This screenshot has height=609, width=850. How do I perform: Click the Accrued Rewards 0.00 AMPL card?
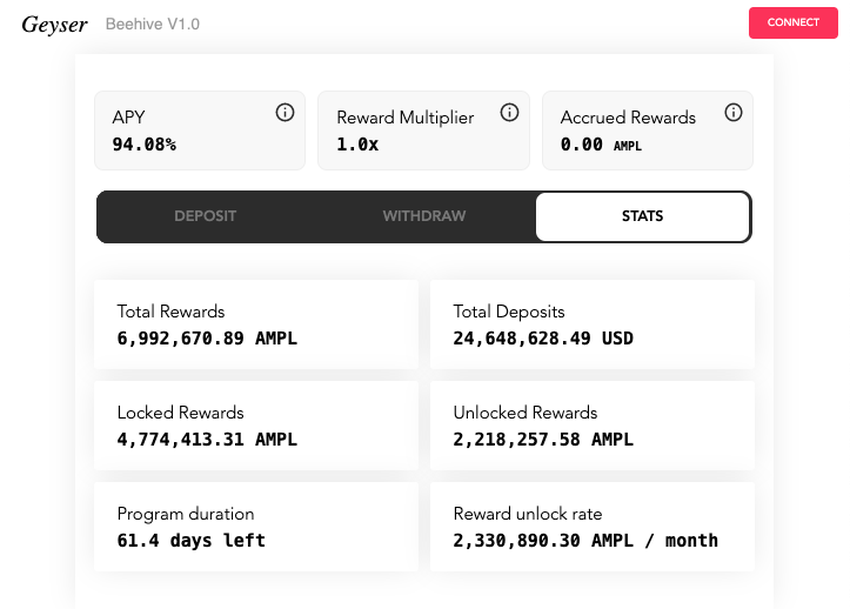648,131
